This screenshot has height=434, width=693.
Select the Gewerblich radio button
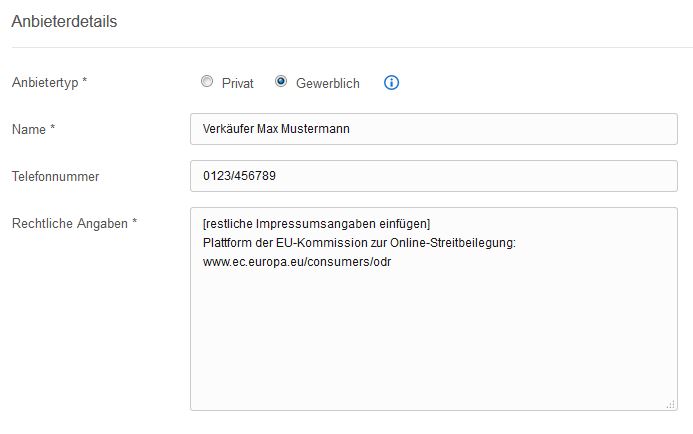coord(281,82)
